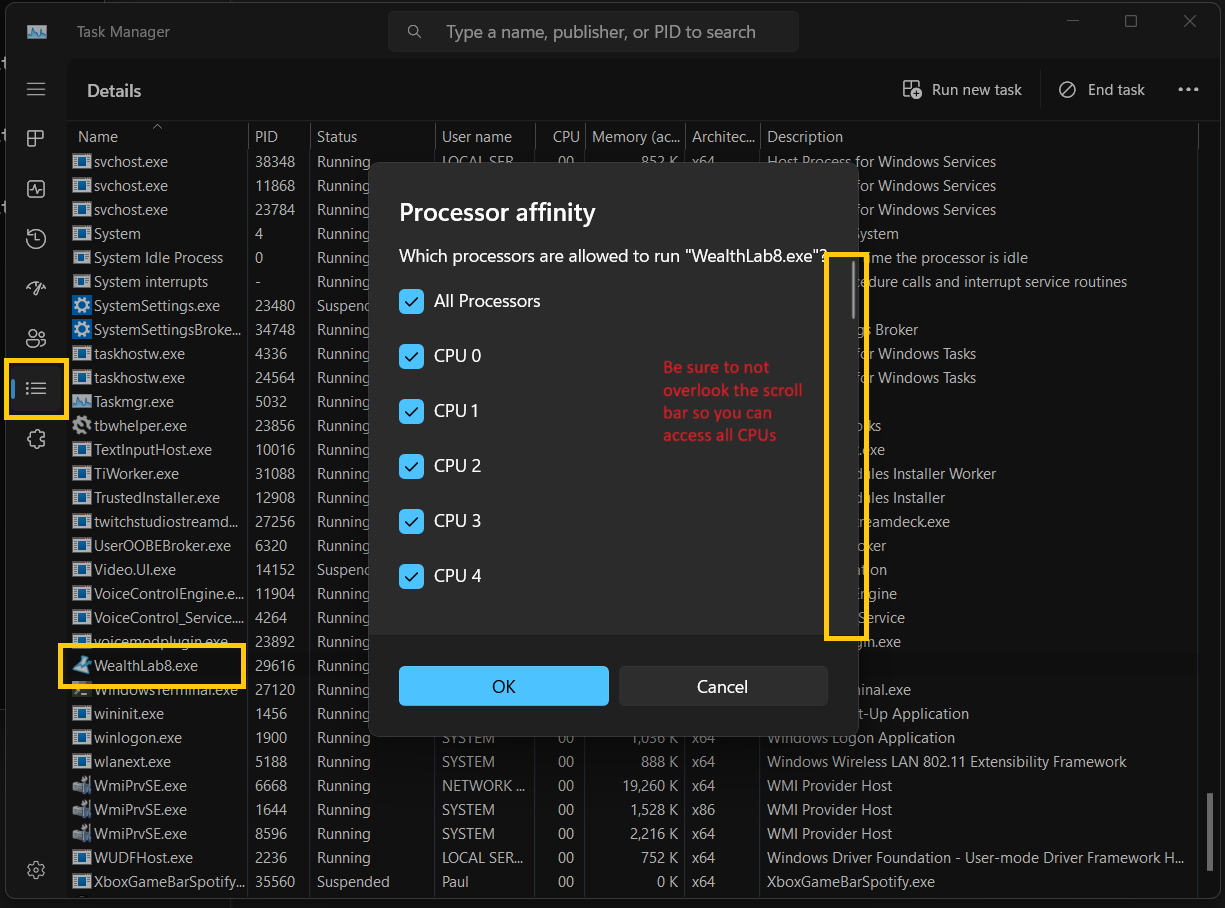
Task: Select the Details sidebar icon
Action: 36,388
